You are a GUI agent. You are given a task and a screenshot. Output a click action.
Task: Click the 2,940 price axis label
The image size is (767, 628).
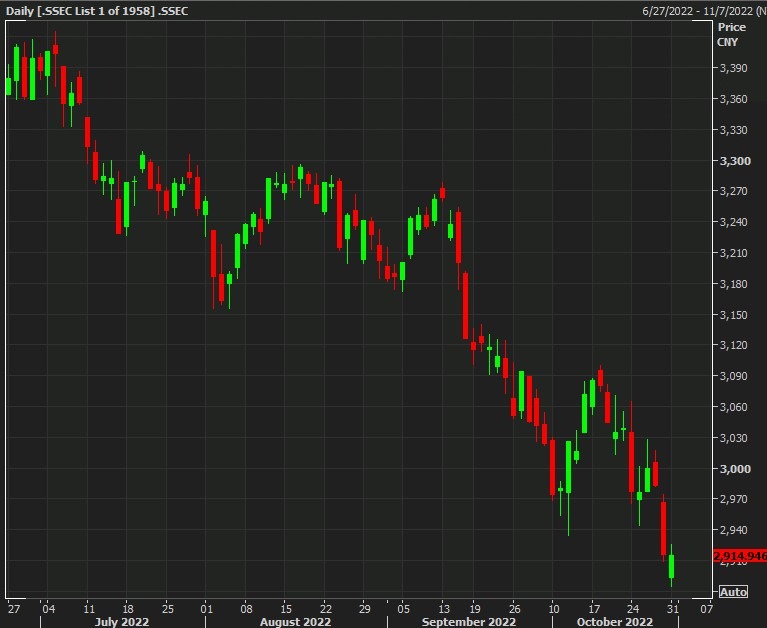click(733, 530)
